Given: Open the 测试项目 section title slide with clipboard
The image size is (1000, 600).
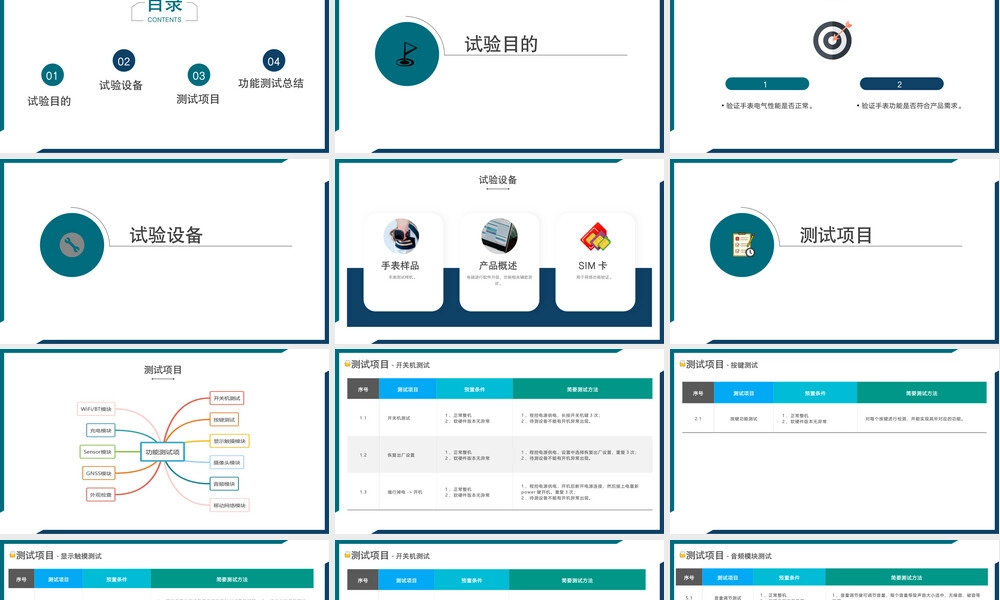Looking at the screenshot, I should [x=834, y=251].
